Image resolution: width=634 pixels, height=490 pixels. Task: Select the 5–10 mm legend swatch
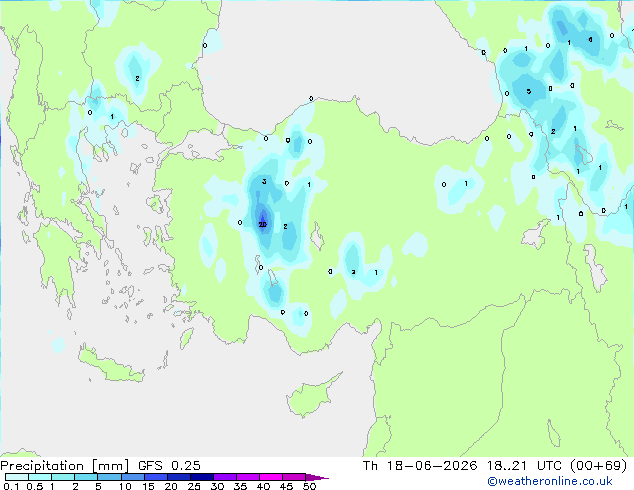click(x=109, y=477)
